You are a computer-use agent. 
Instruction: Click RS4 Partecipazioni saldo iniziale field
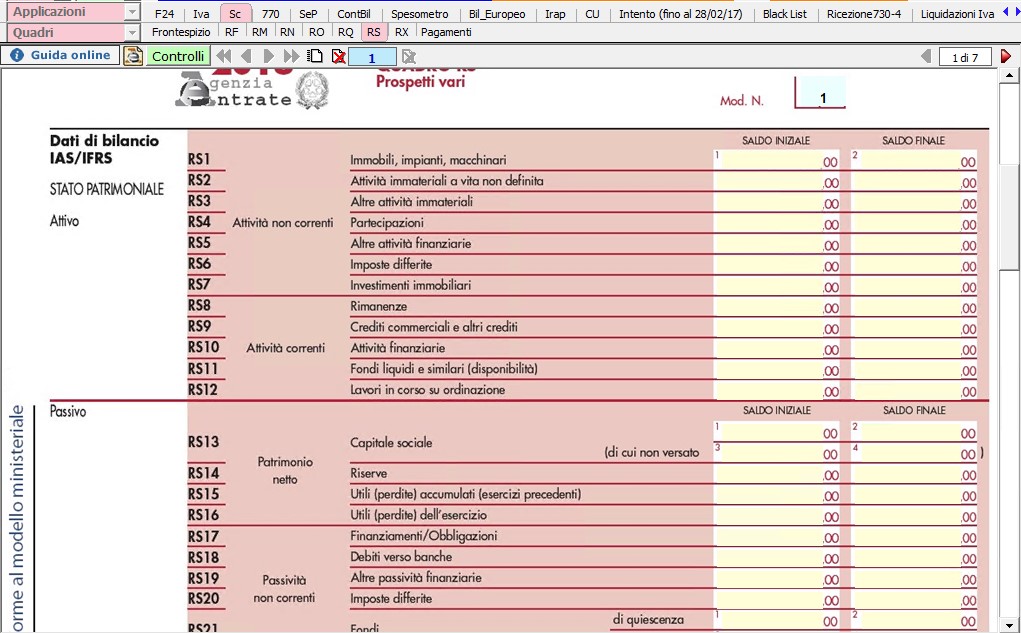(x=777, y=223)
